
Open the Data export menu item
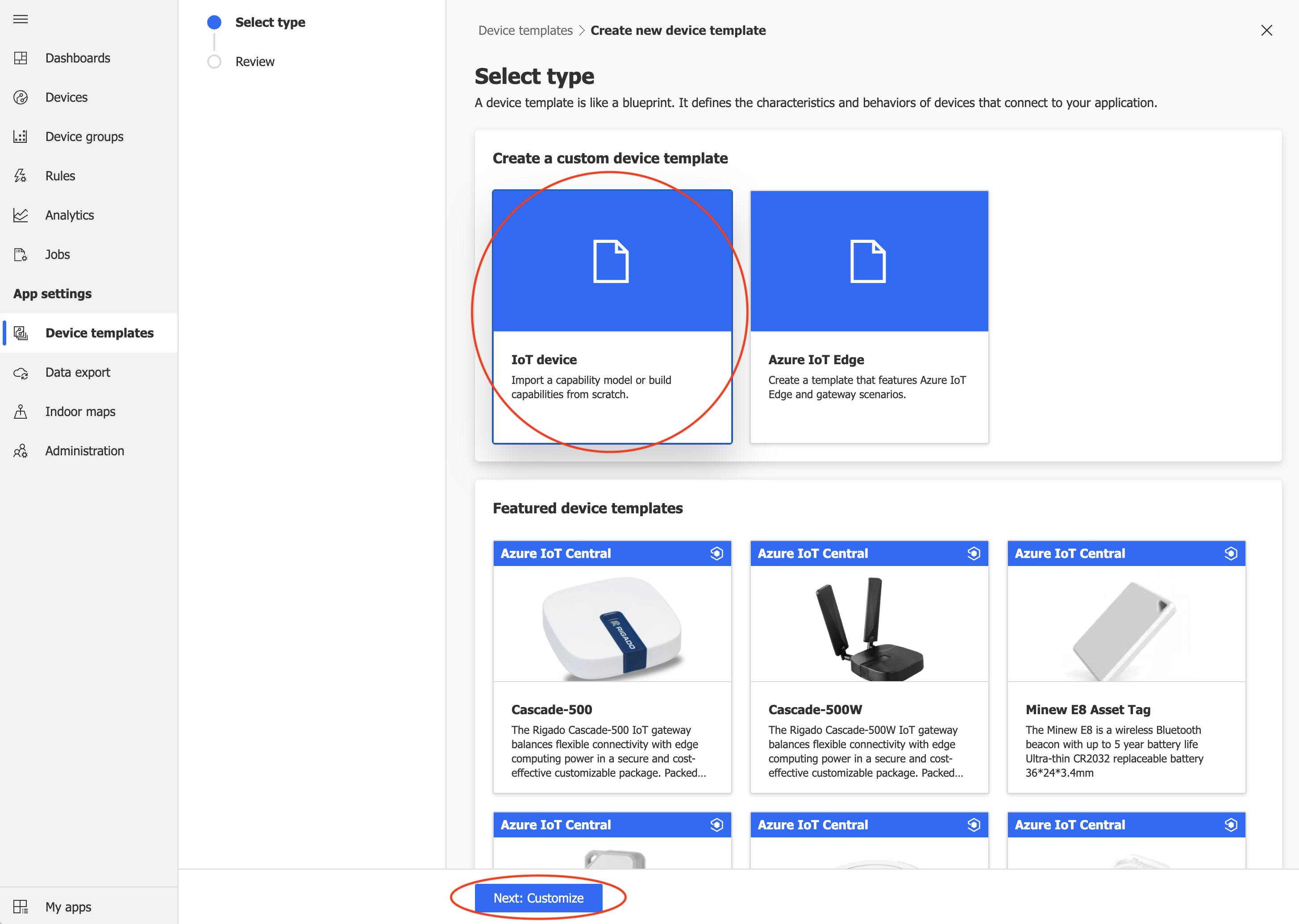pos(77,372)
